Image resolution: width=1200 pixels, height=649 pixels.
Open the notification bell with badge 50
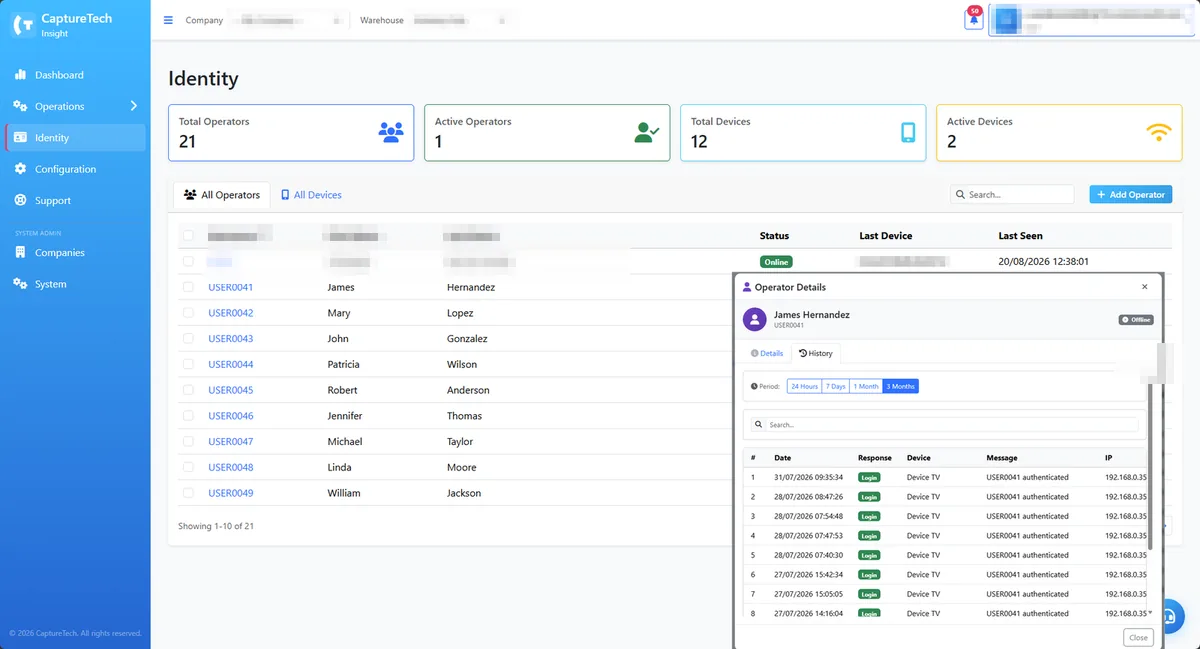[973, 19]
